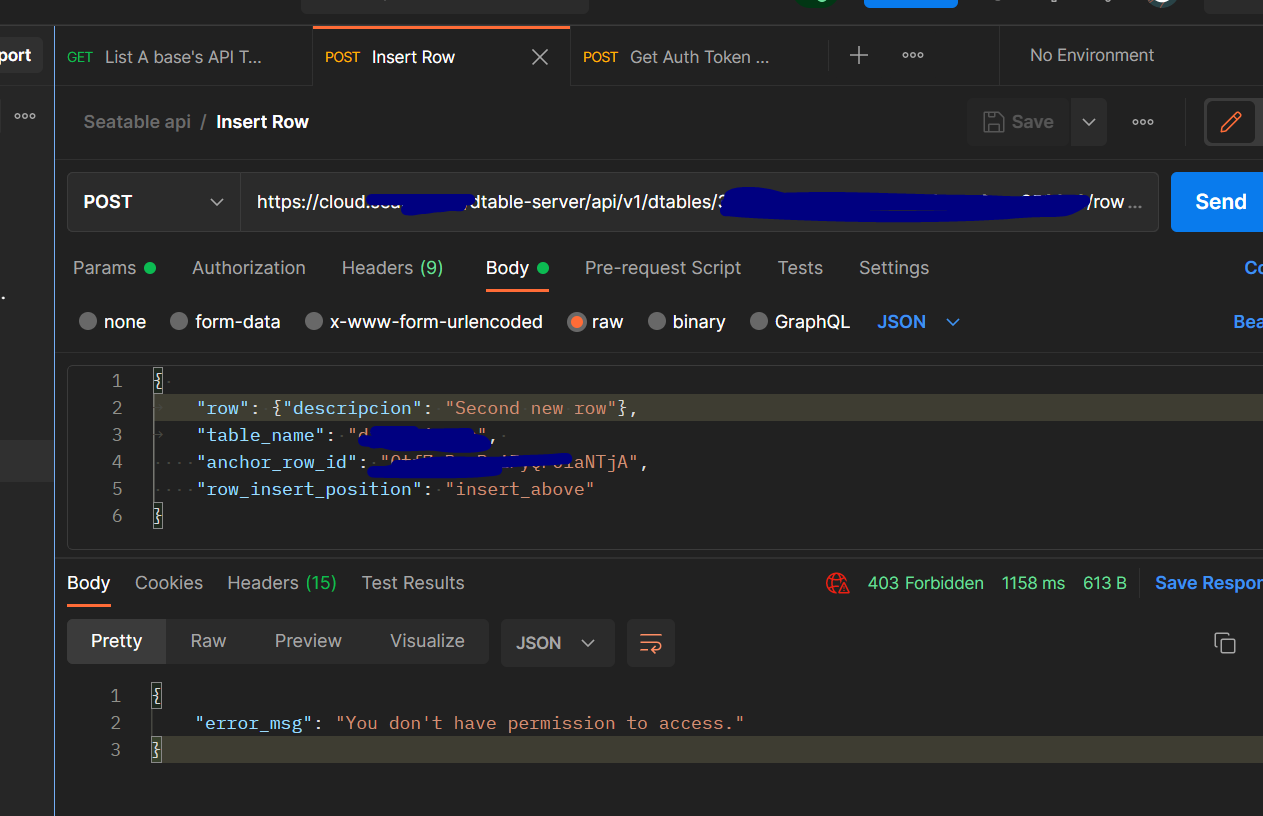Screen dimensions: 1263x816
Task: Select the form-data radio option
Action: point(179,322)
